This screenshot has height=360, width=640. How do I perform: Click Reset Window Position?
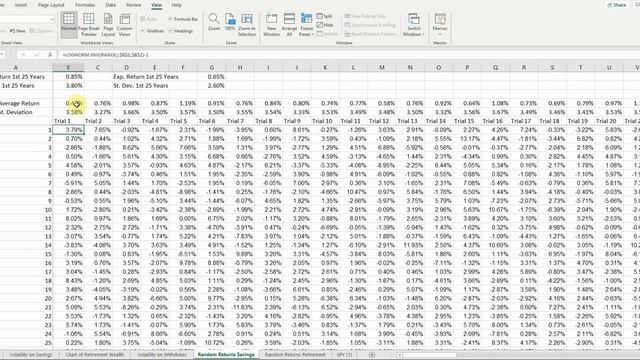[371, 34]
